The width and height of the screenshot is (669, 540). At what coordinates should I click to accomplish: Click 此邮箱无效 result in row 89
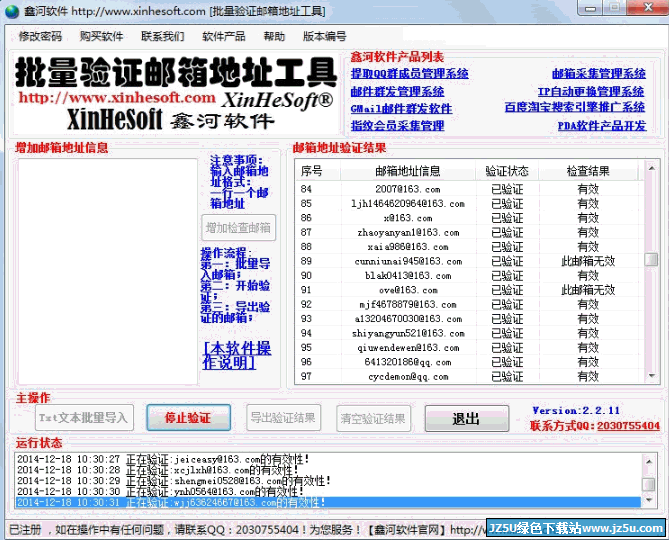[x=588, y=261]
